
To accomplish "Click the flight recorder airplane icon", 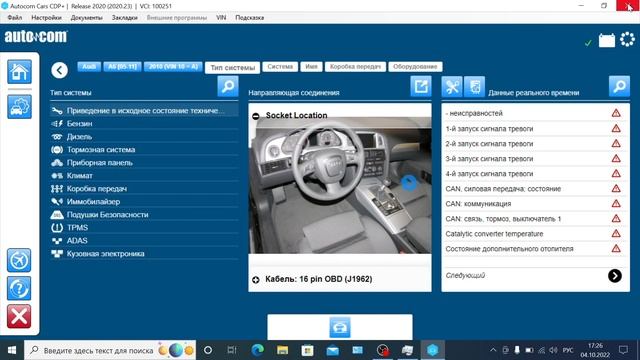I will coord(19,260).
